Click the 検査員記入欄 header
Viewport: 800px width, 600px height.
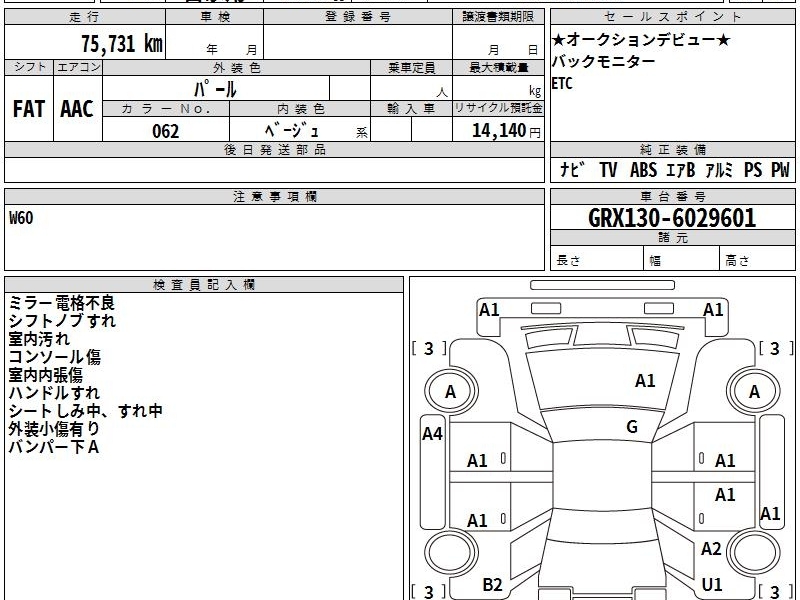tap(204, 285)
